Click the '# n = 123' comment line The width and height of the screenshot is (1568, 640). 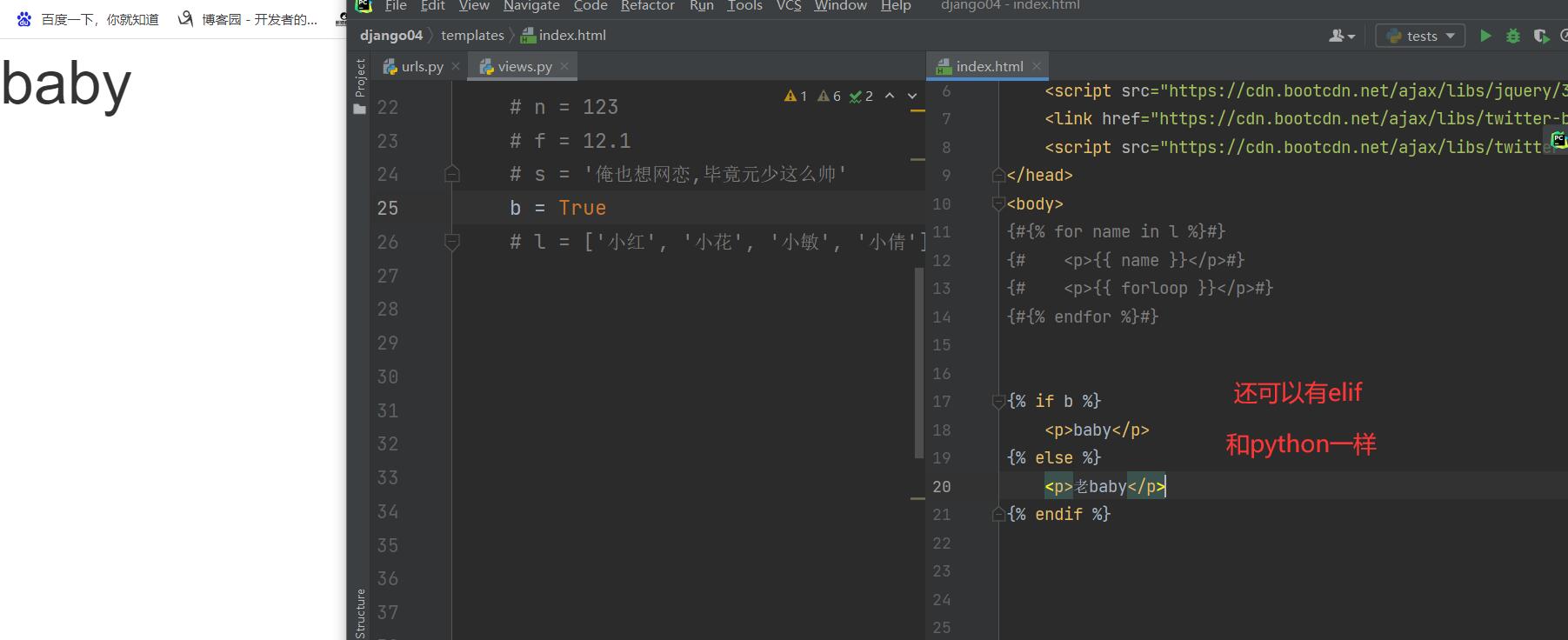564,107
